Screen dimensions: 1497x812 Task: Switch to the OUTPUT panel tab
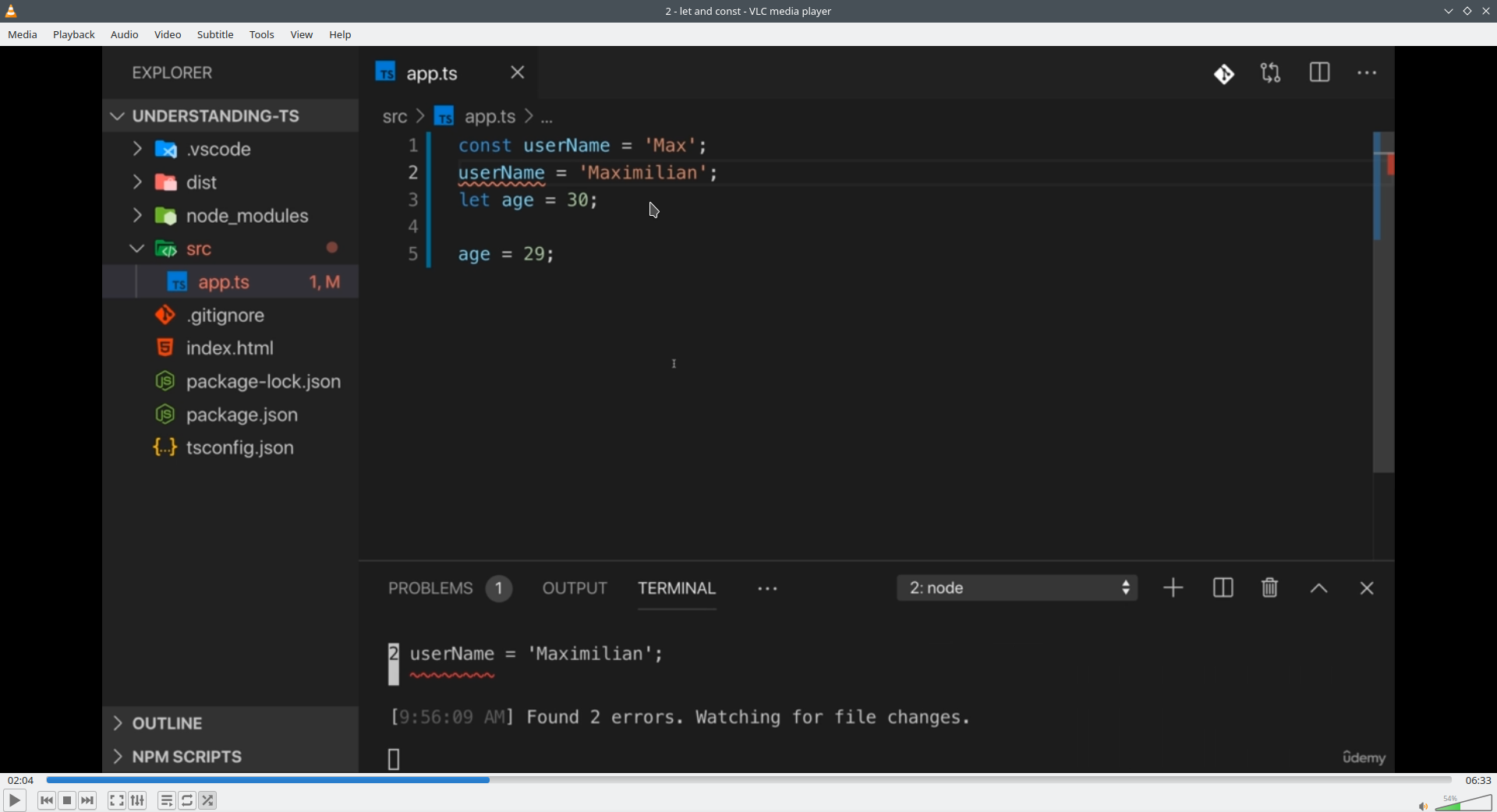[575, 588]
